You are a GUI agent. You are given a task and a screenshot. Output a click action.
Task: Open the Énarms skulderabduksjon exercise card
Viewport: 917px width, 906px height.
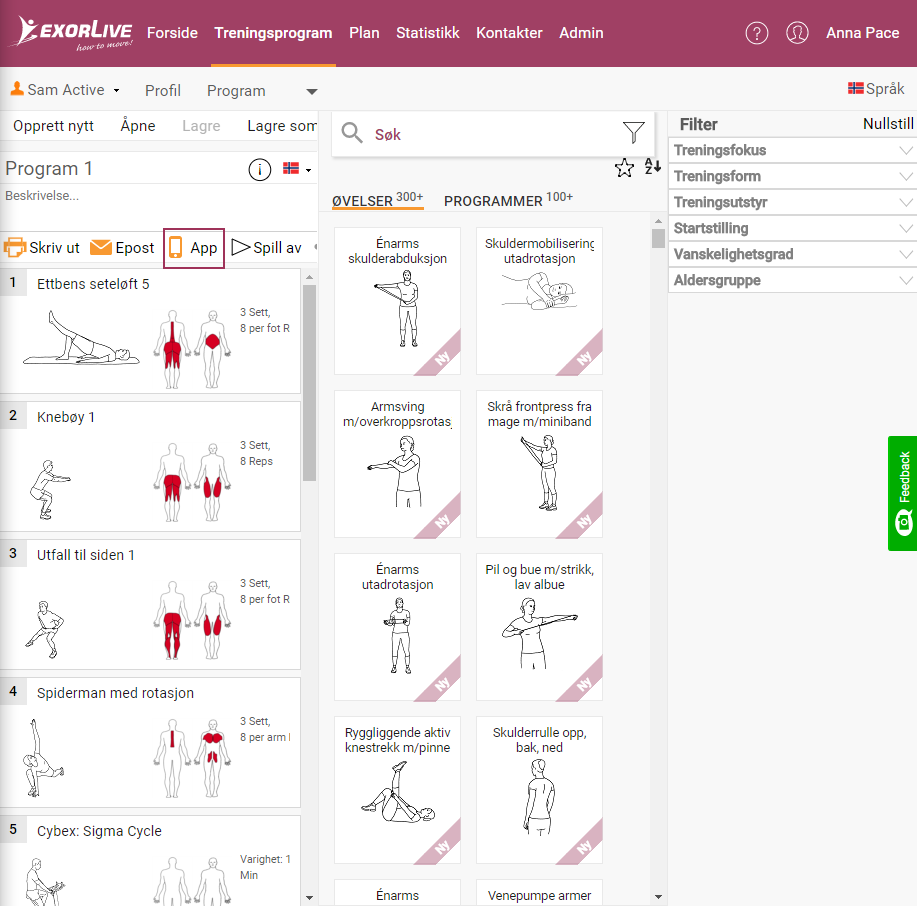(x=397, y=301)
